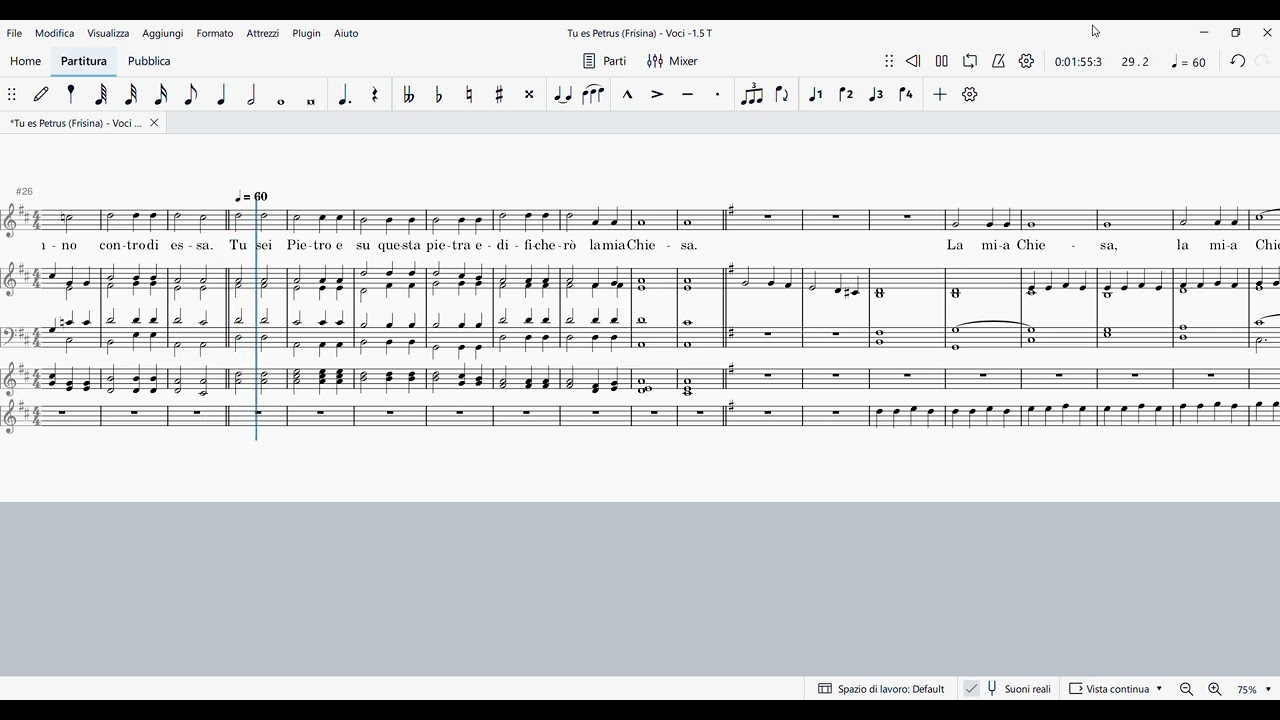Apply sharp accidental

pos(499,94)
